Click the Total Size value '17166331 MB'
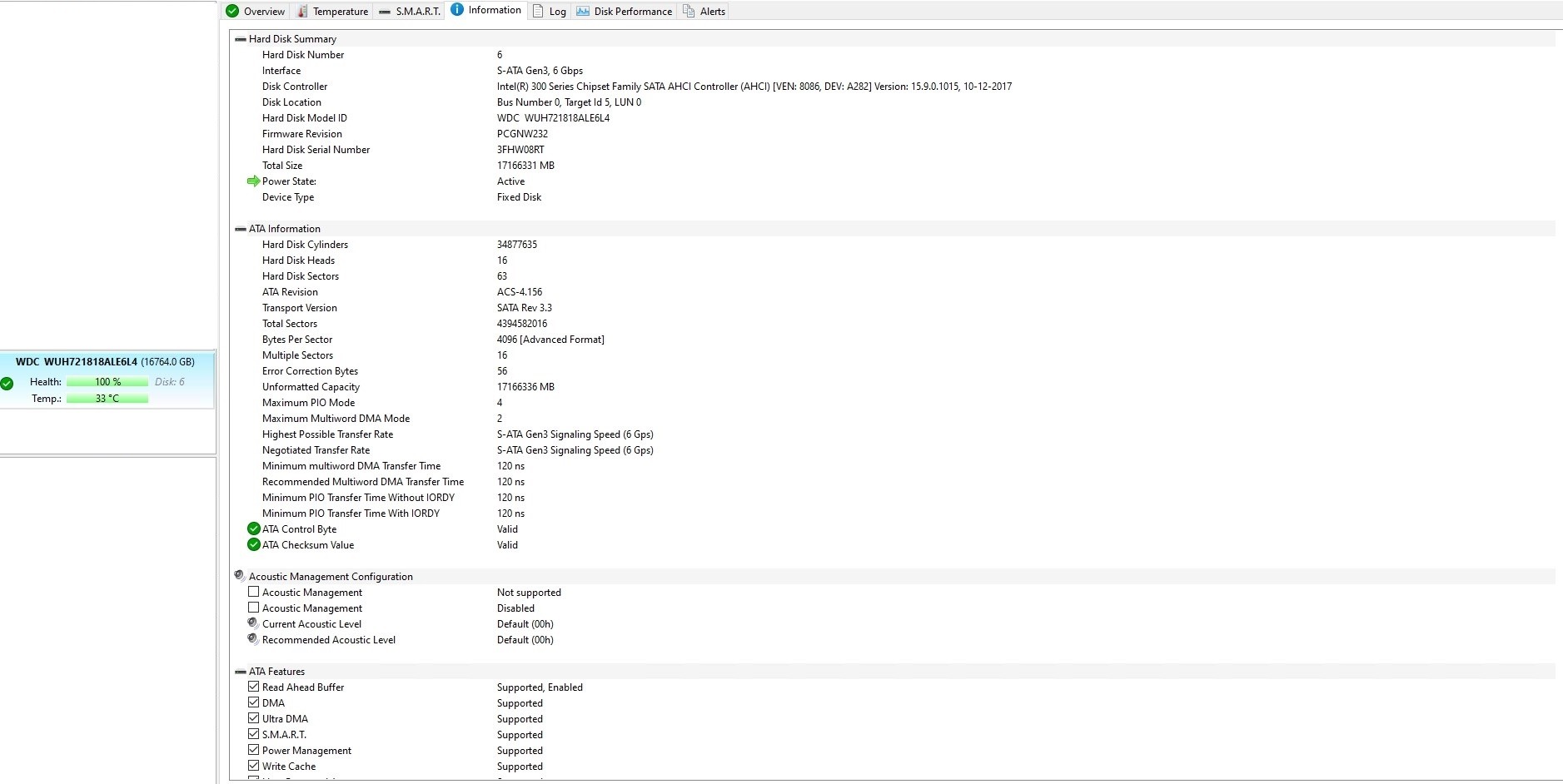The image size is (1563, 784). point(525,166)
